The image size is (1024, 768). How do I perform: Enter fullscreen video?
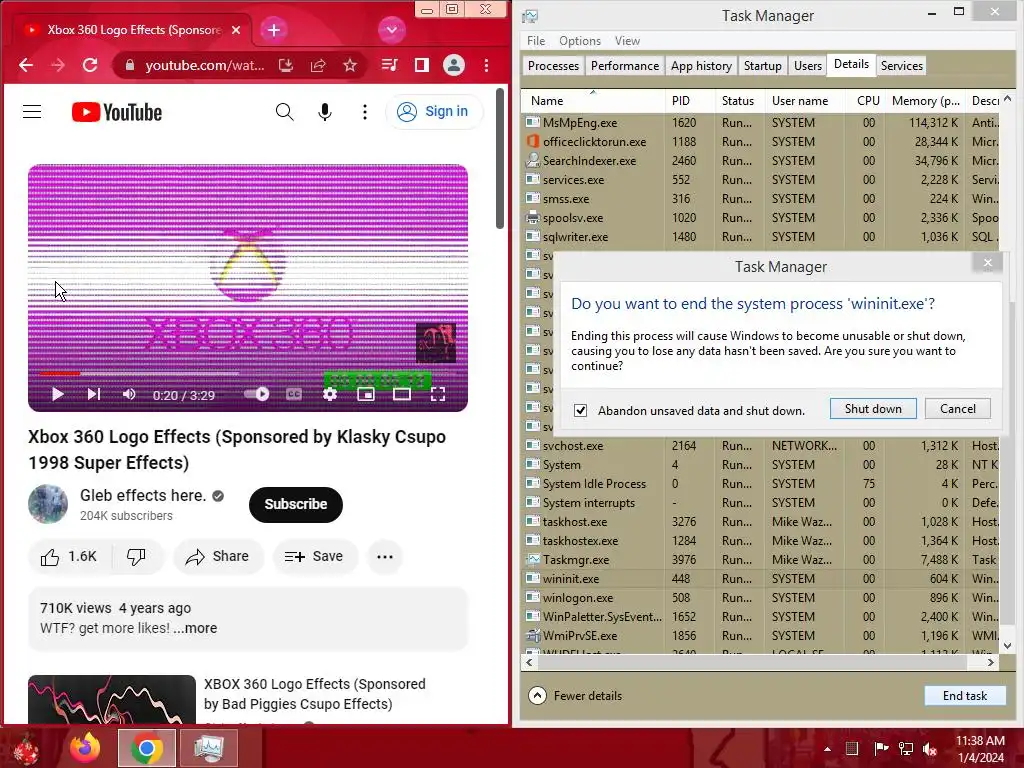[x=438, y=394]
